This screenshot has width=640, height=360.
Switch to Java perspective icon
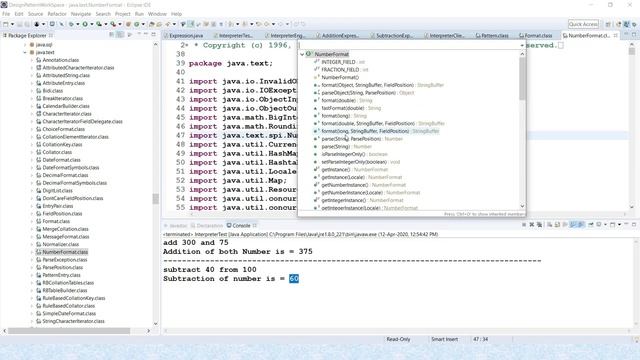[627, 24]
